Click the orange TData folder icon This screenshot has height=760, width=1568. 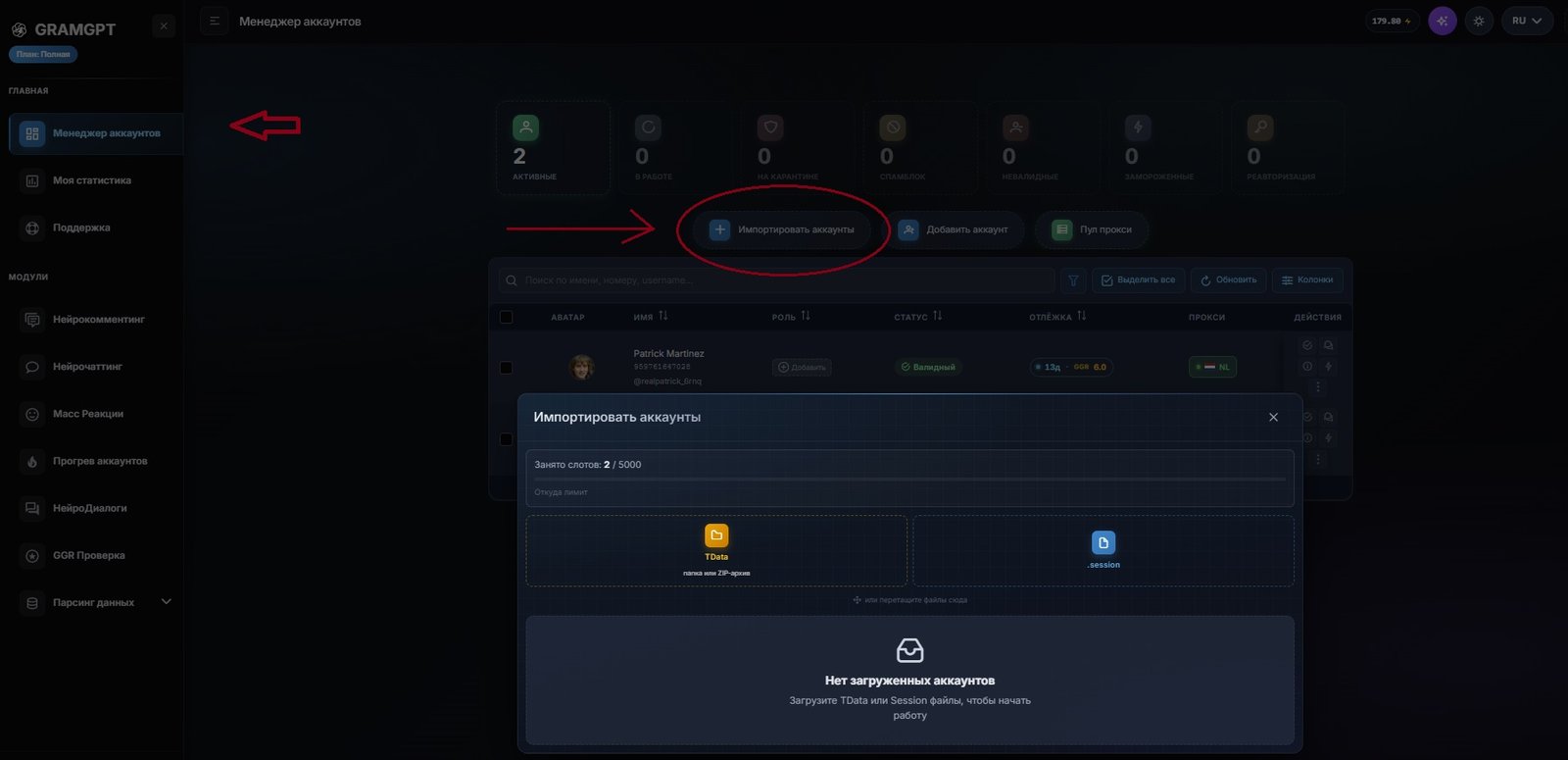coord(716,535)
